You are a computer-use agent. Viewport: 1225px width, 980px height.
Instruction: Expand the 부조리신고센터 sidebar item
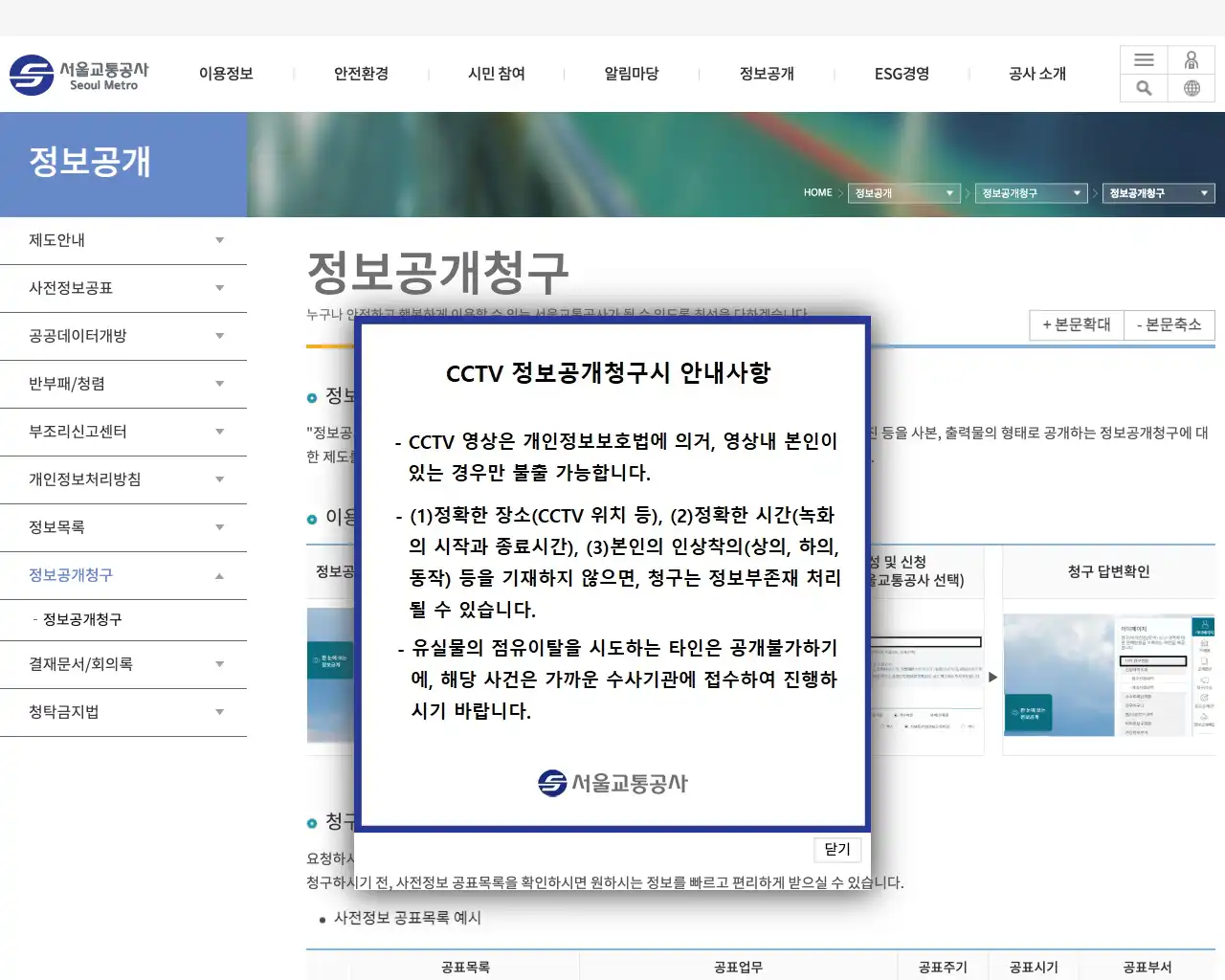(x=123, y=432)
